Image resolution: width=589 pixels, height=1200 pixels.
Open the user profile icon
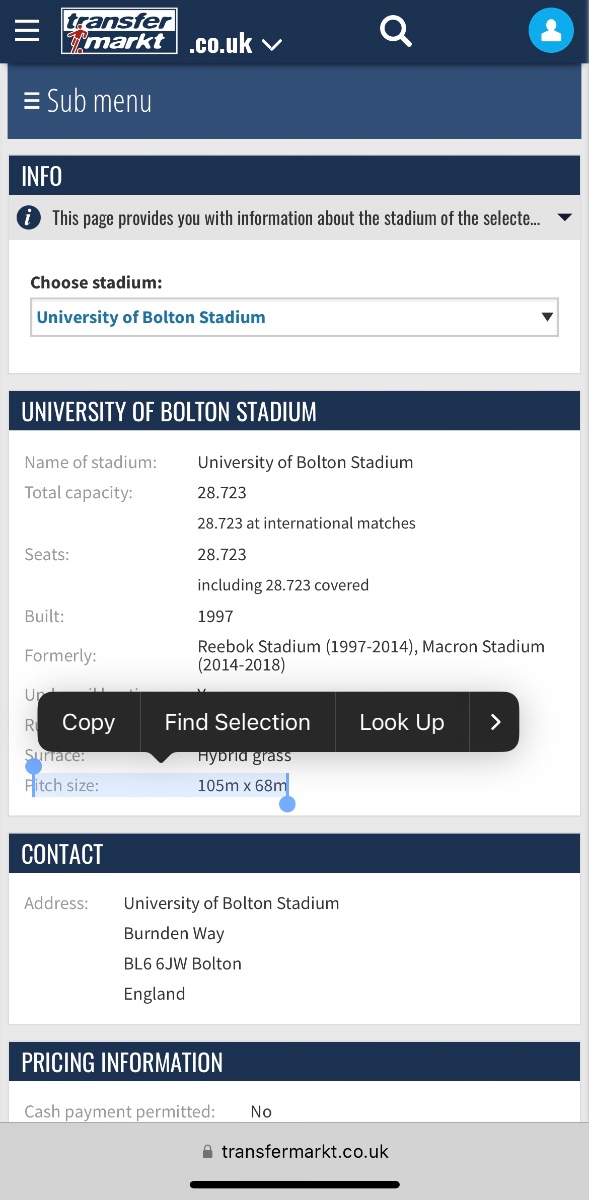550,31
